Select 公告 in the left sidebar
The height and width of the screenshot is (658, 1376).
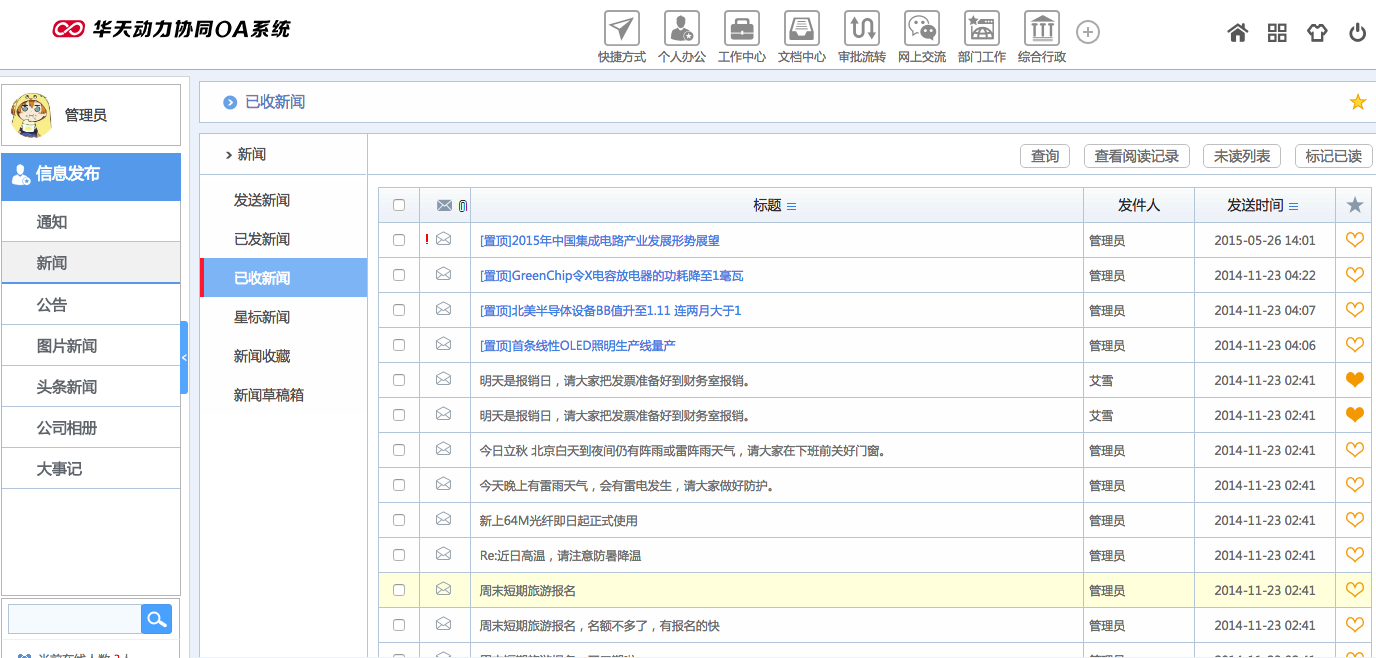coord(52,305)
